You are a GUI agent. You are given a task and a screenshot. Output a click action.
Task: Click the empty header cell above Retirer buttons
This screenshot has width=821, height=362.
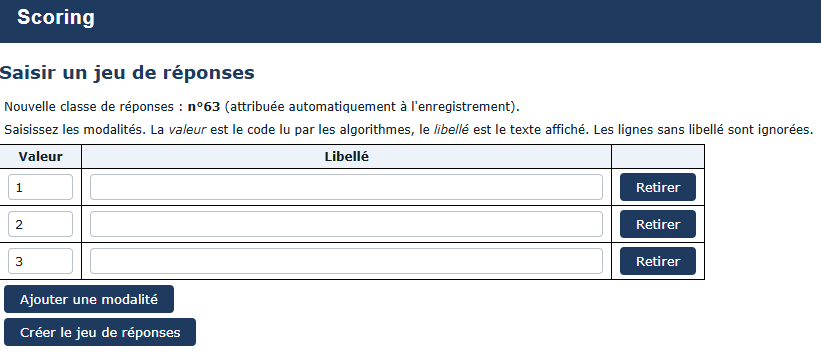coord(658,157)
